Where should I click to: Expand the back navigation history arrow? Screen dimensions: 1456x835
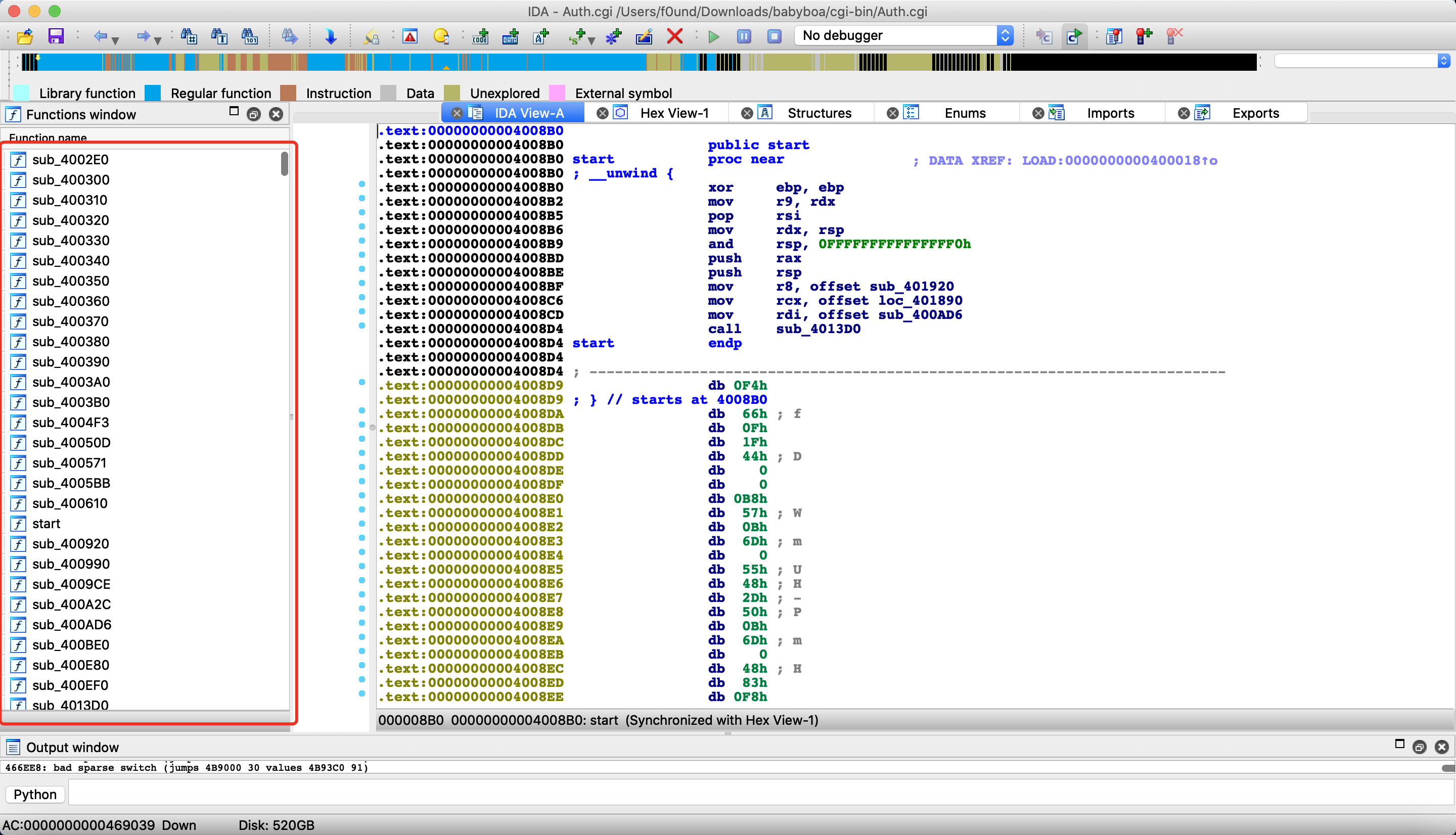[x=116, y=40]
